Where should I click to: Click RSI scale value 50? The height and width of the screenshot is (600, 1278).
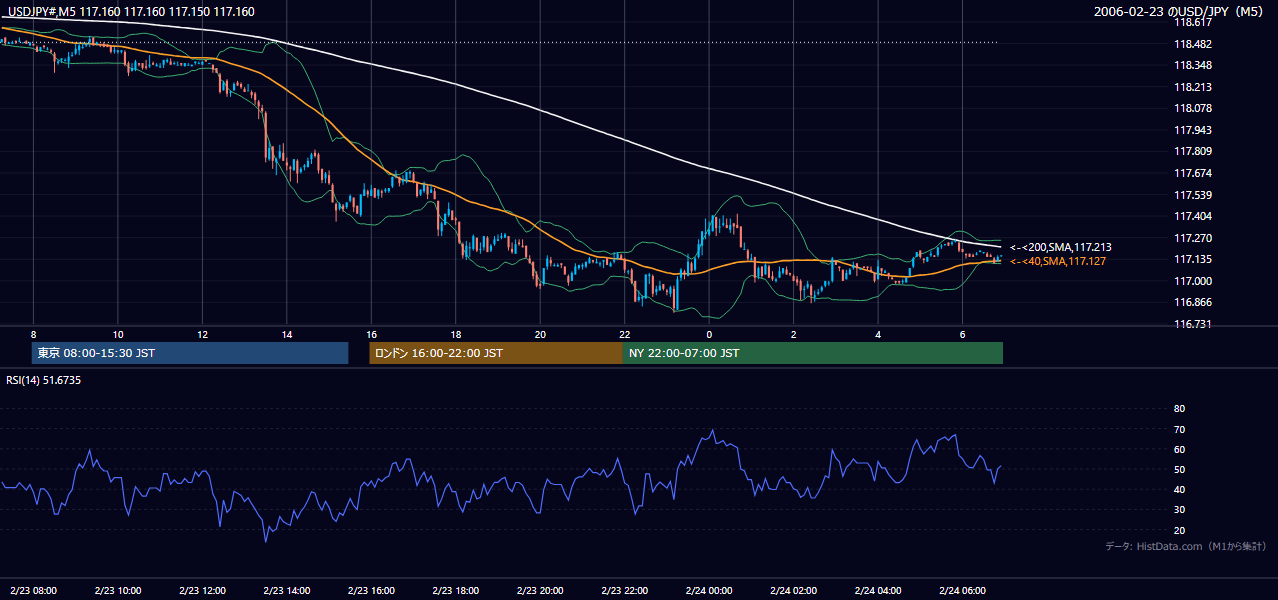point(1179,469)
